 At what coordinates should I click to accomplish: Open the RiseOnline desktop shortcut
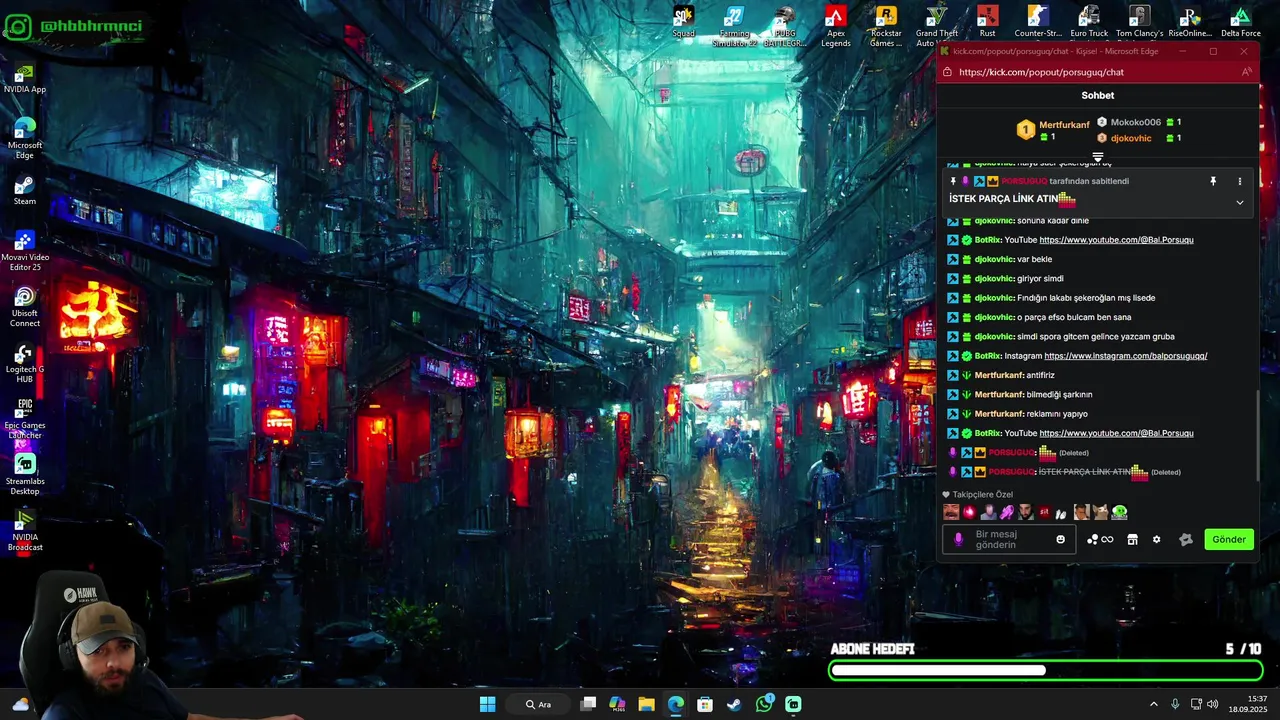(x=1190, y=22)
